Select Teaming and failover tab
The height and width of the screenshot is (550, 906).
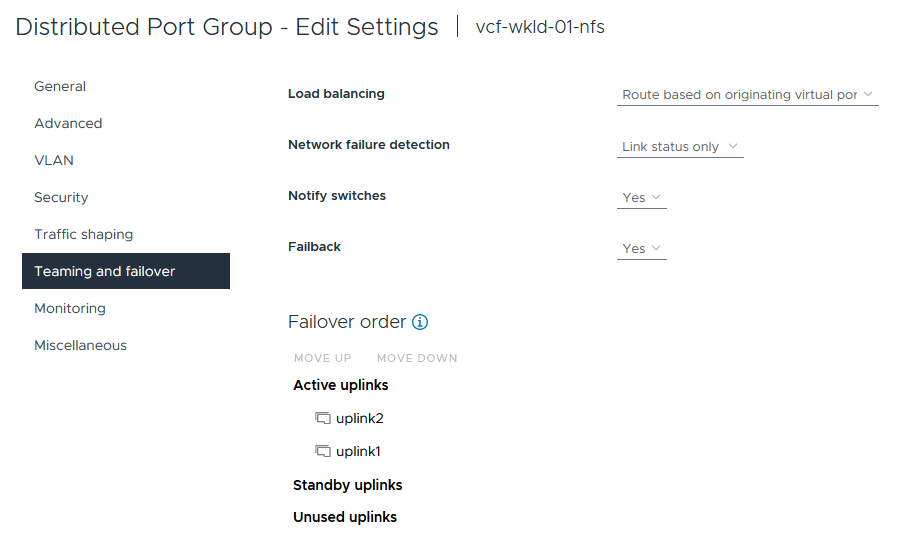[x=105, y=272]
